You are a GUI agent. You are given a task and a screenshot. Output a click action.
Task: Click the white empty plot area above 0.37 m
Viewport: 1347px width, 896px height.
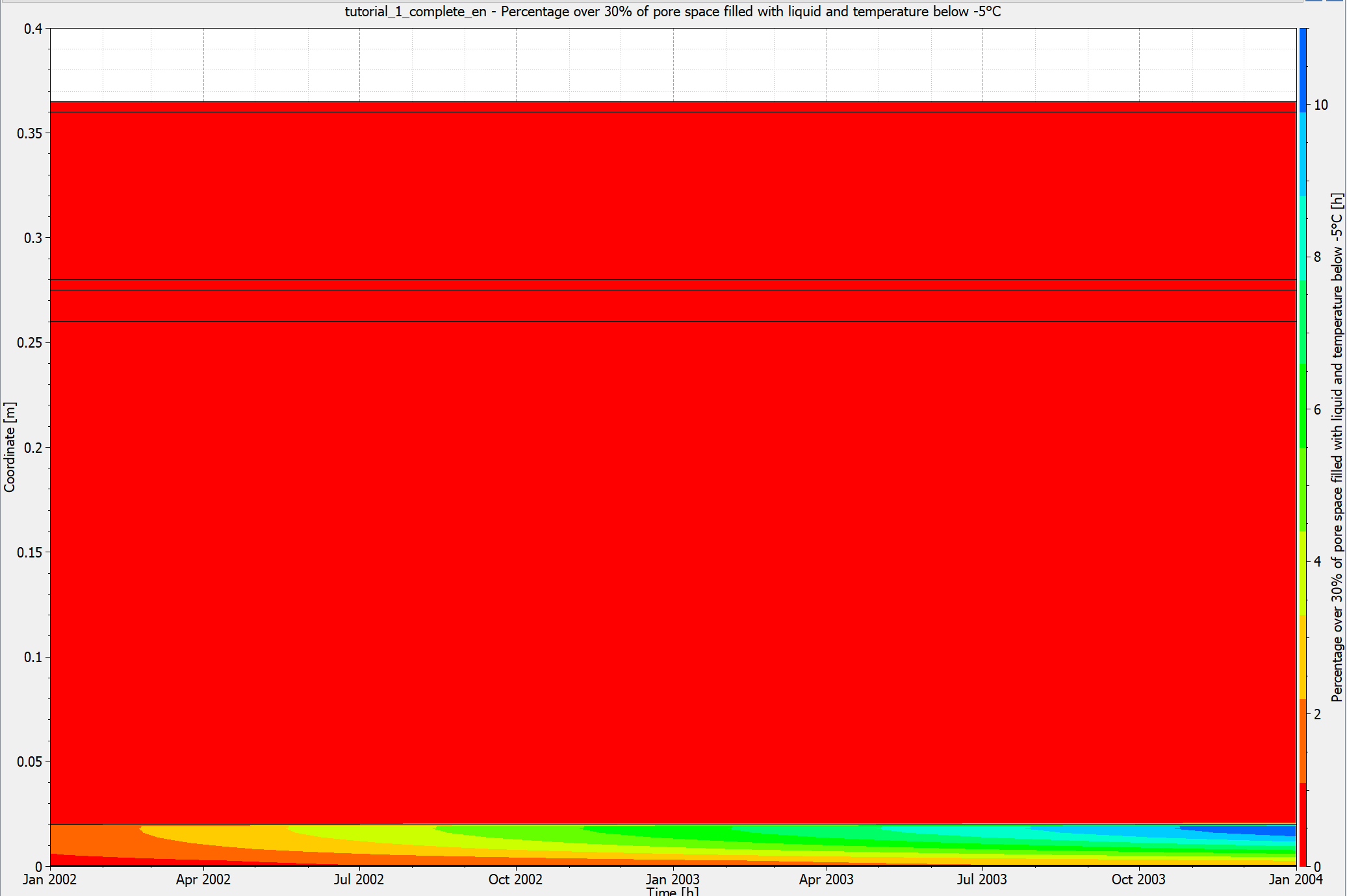(x=673, y=65)
